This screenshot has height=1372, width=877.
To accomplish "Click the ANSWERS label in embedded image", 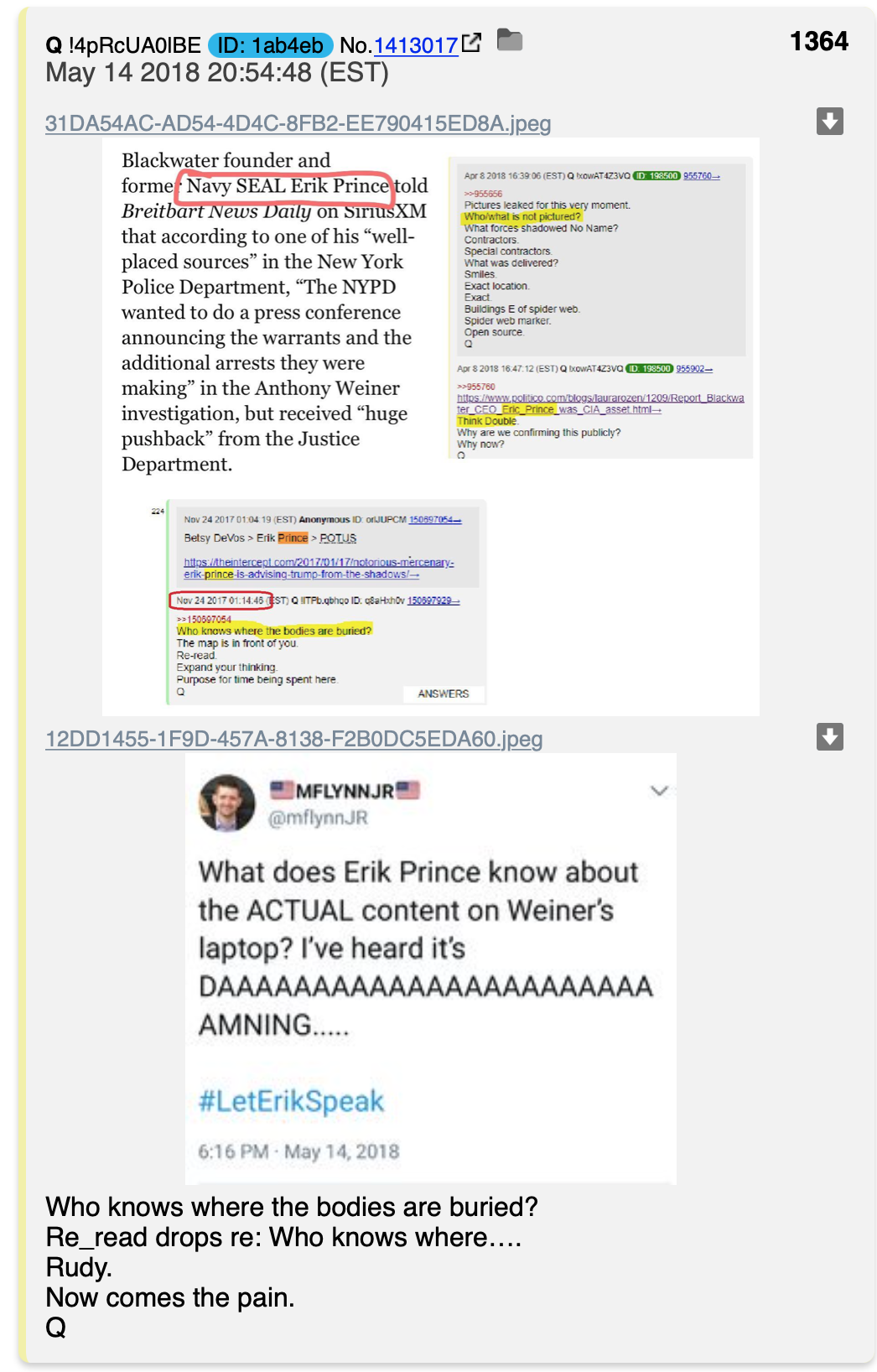I will click(444, 694).
